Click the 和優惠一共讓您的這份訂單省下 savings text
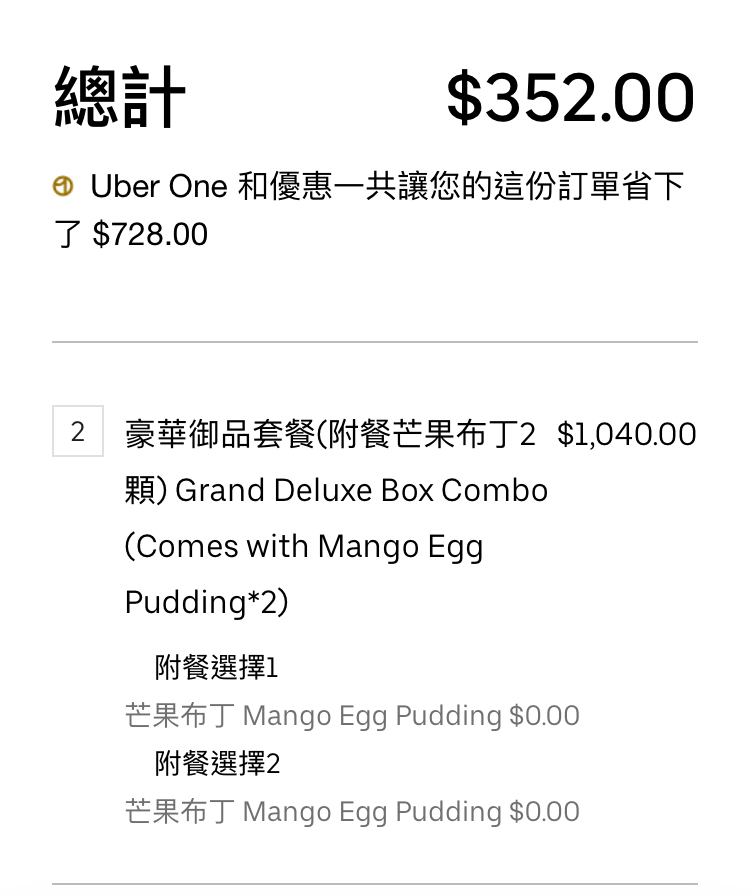 [x=460, y=186]
